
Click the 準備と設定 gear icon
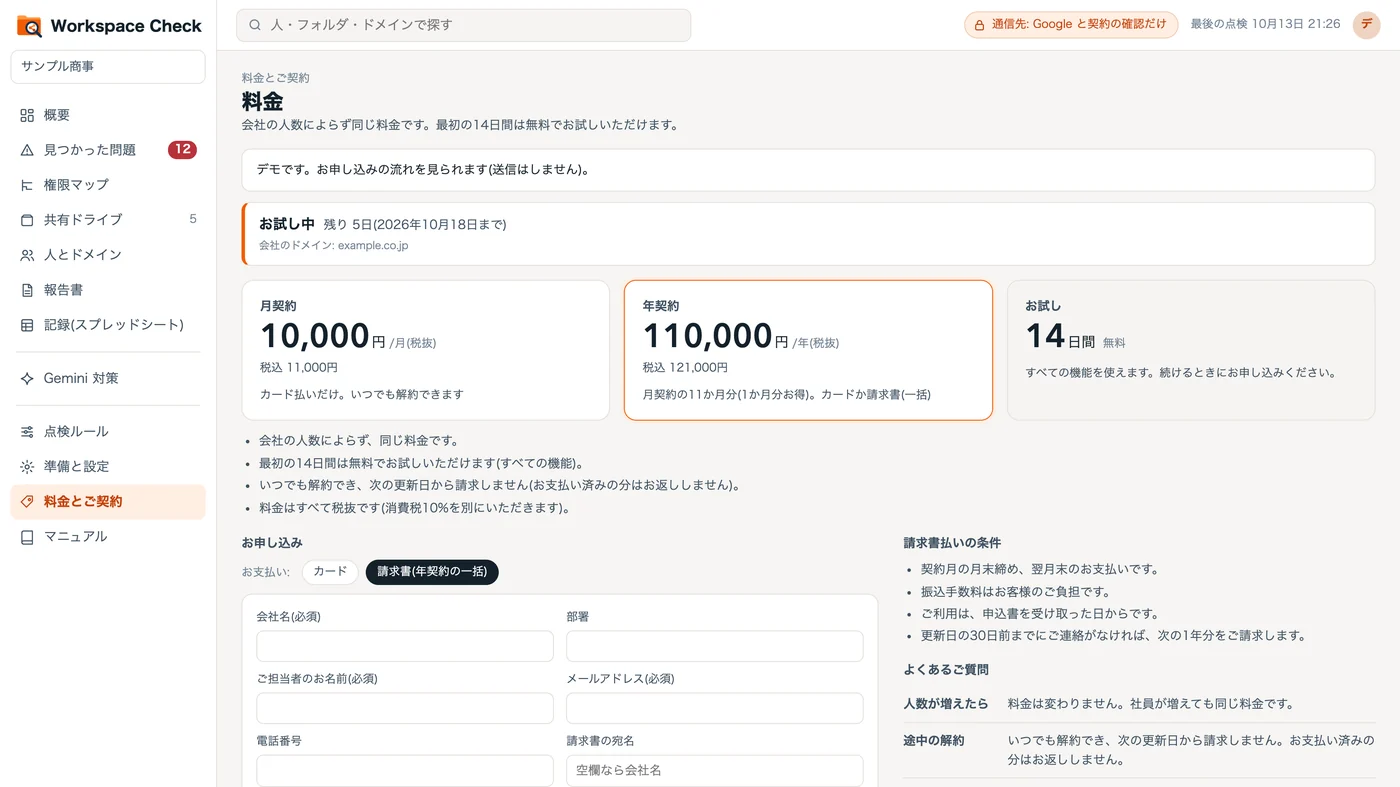[x=27, y=467]
